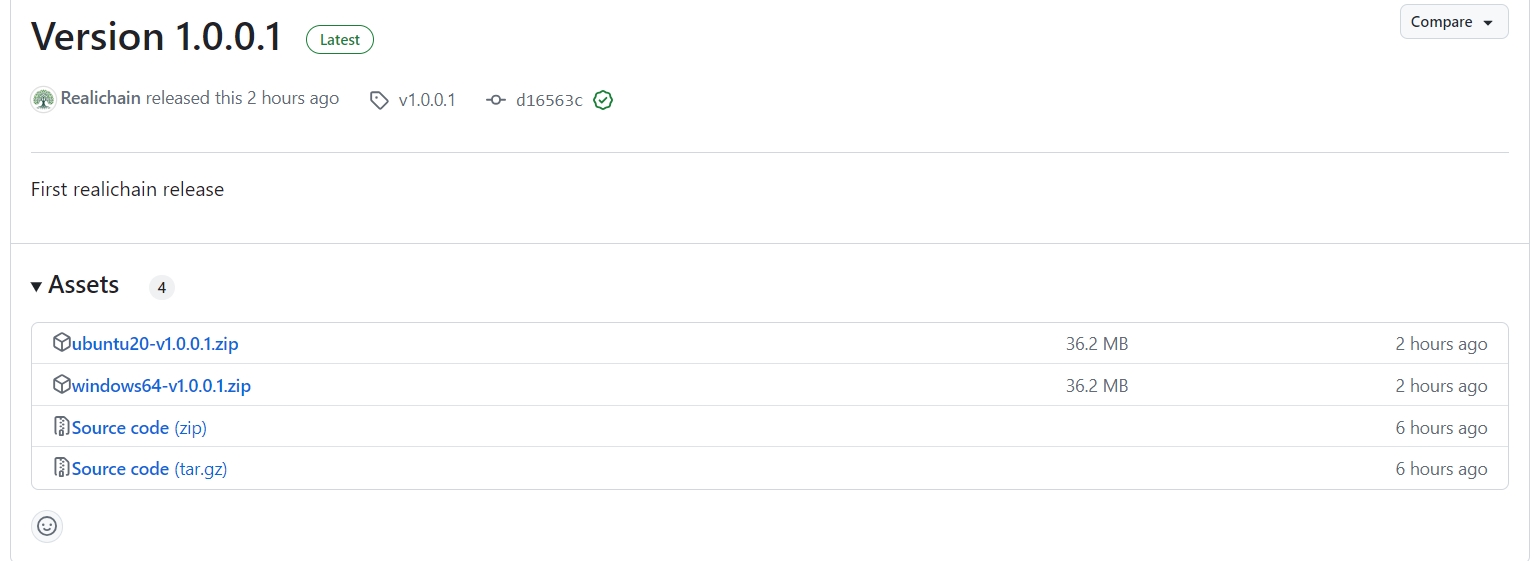Open commit d16563c

549,100
